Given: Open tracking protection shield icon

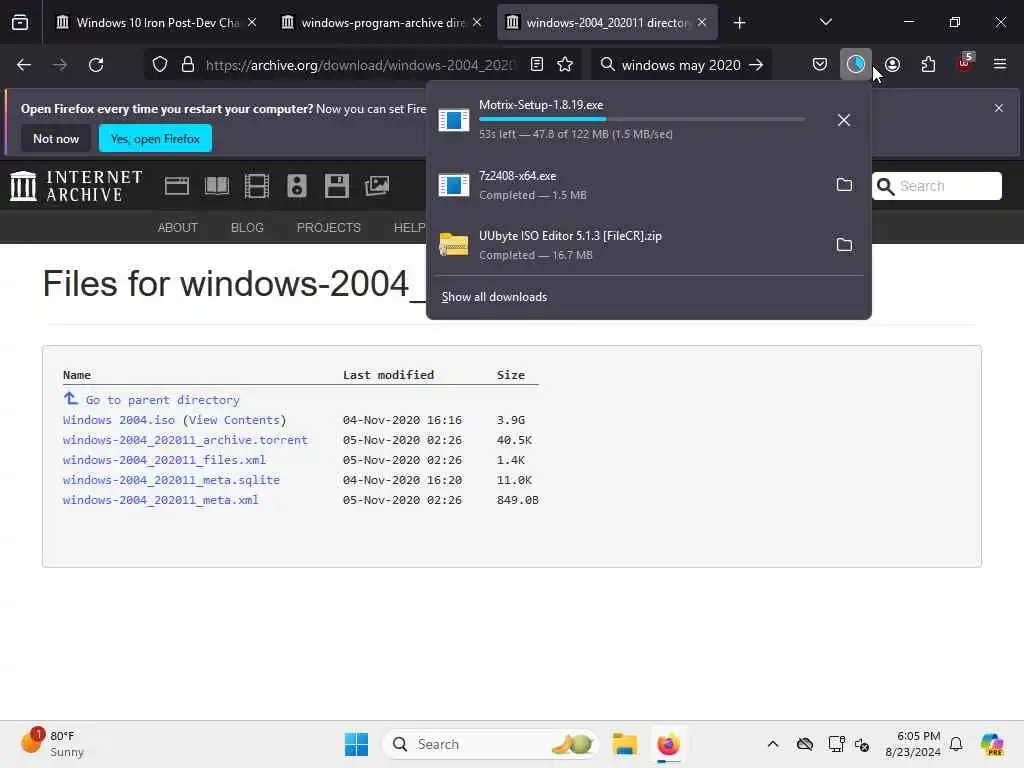Looking at the screenshot, I should point(160,65).
